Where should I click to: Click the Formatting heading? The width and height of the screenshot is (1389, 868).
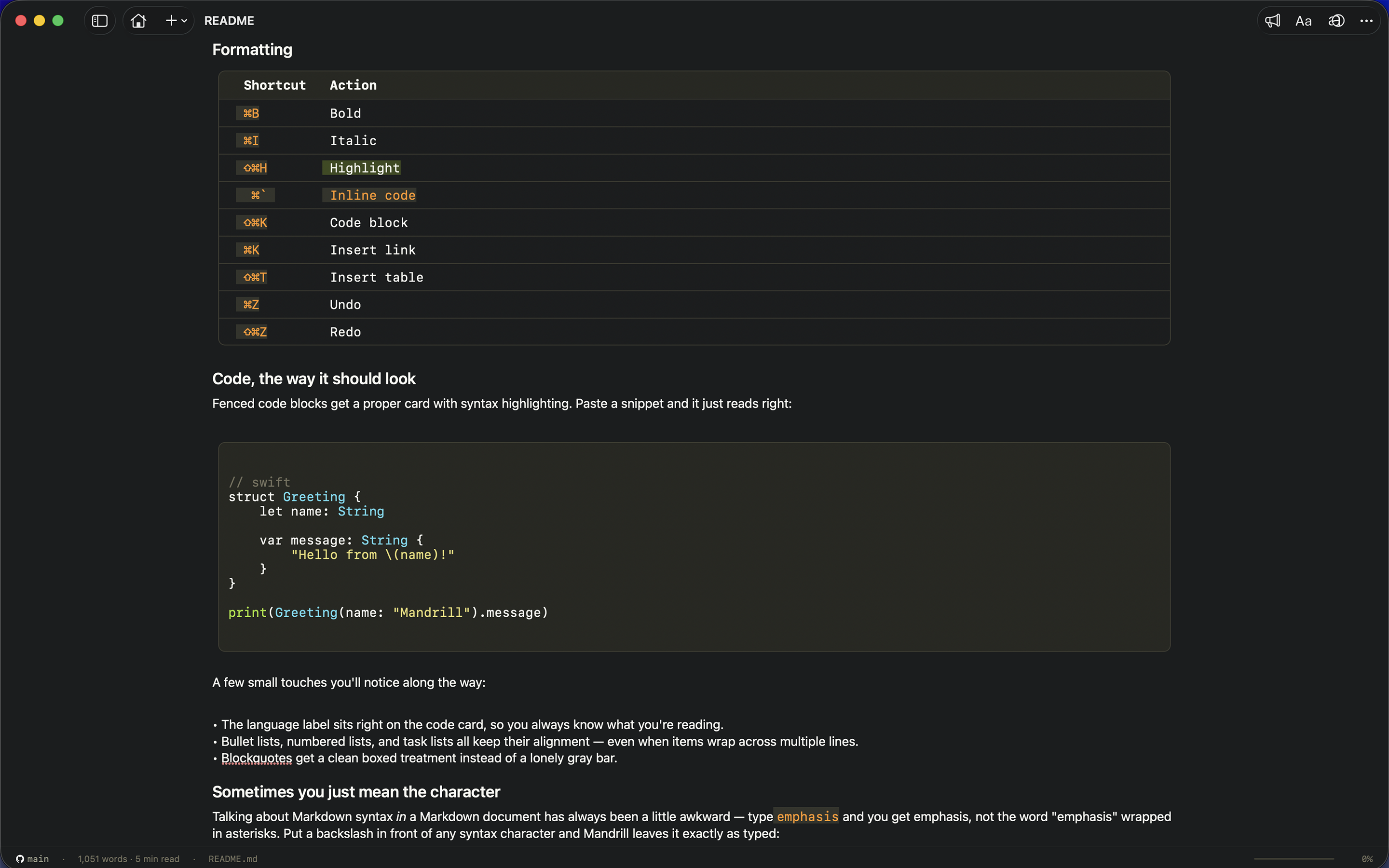coord(252,50)
